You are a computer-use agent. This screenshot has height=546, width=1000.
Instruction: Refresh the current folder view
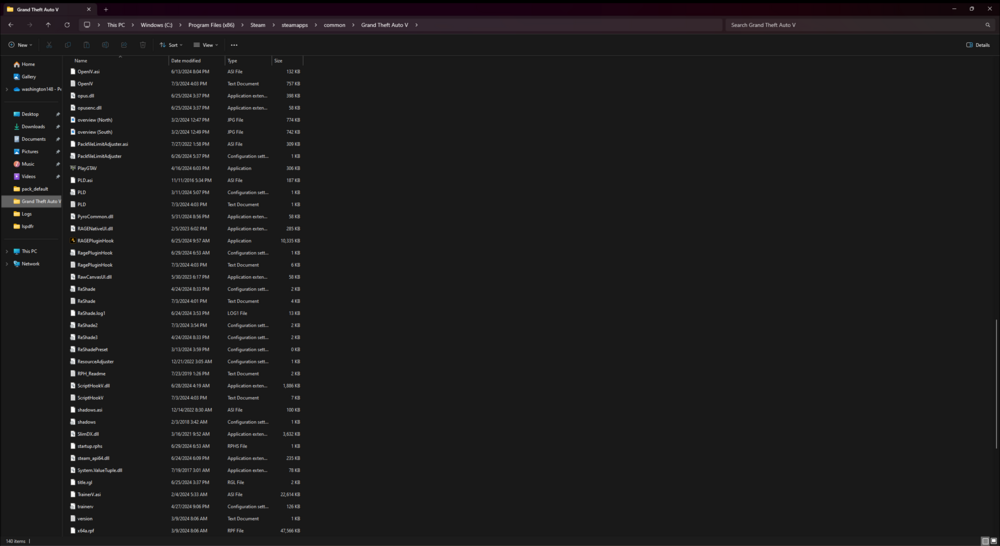(67, 25)
